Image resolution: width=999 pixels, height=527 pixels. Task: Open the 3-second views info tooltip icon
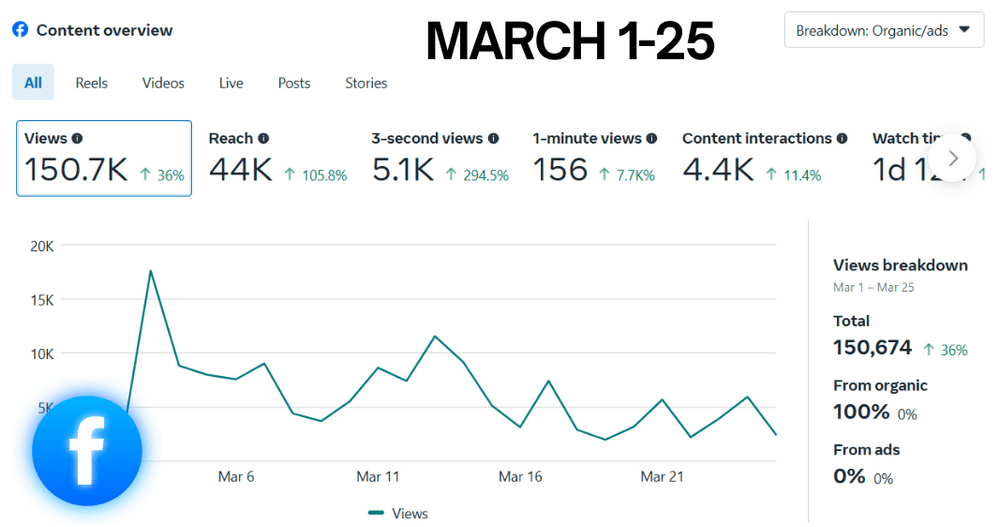pyautogui.click(x=494, y=138)
